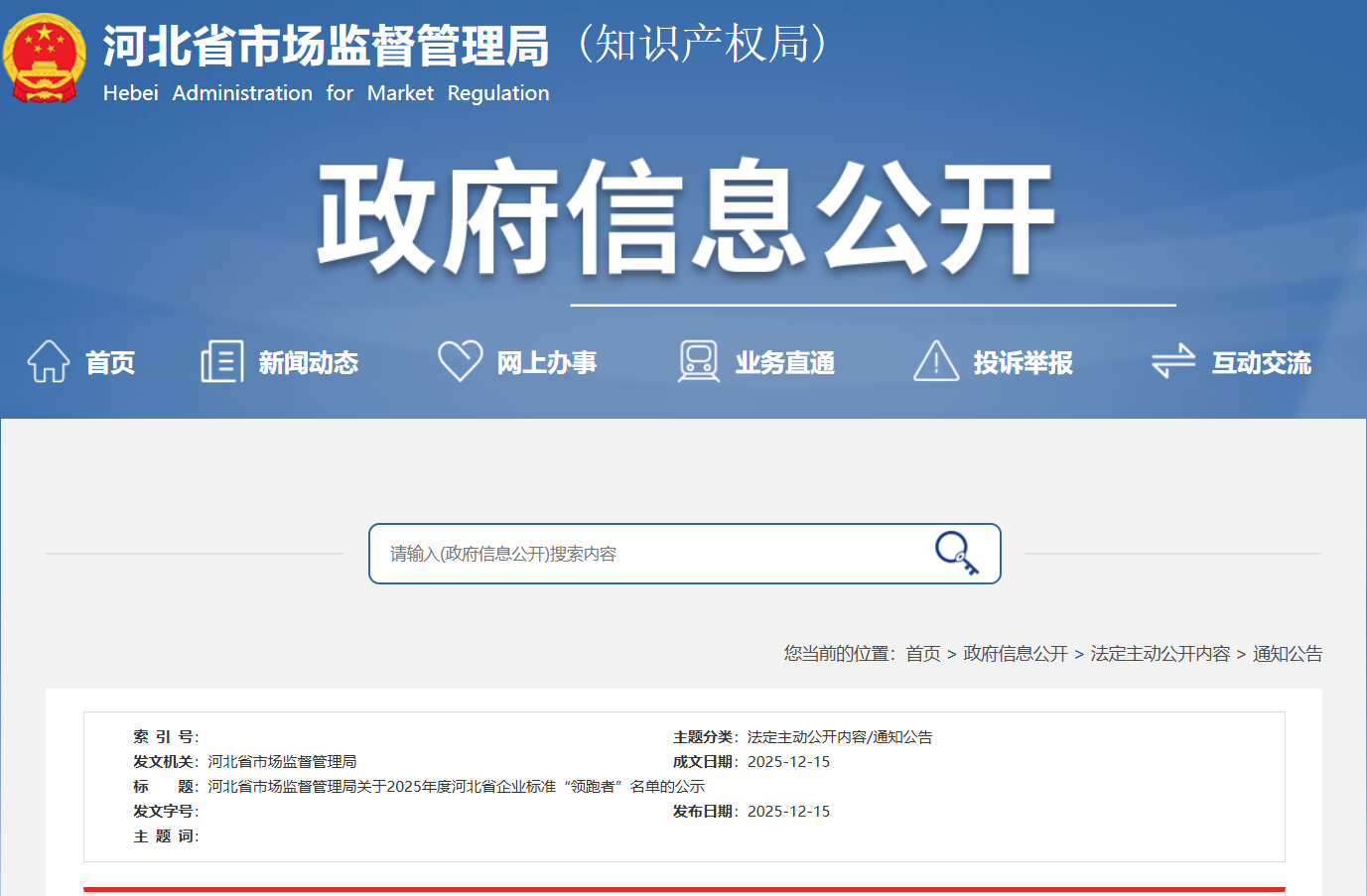
Task: Click the train icon beside 业务直通
Action: click(699, 361)
